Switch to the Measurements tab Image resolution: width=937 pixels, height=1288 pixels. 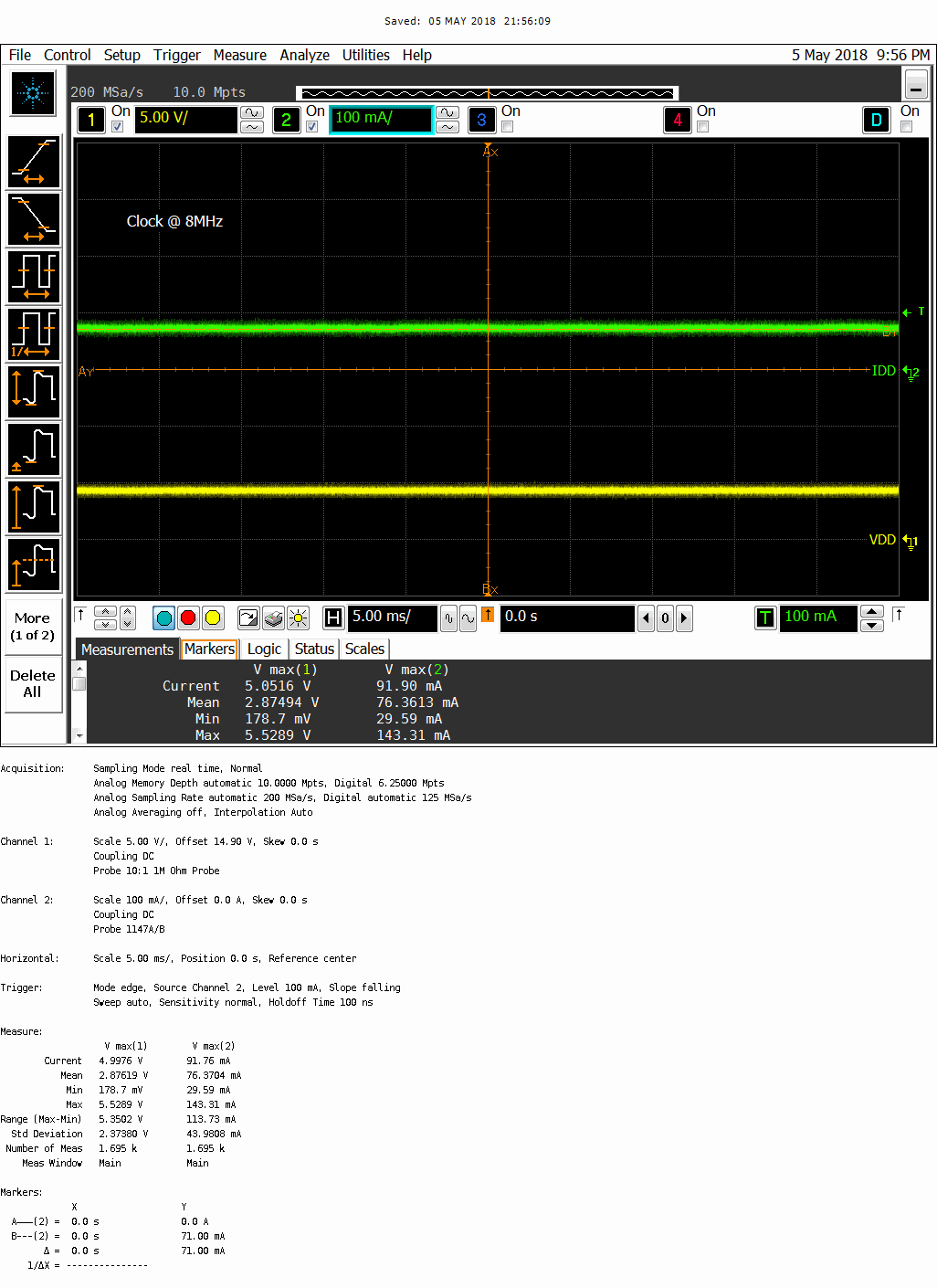pos(127,649)
